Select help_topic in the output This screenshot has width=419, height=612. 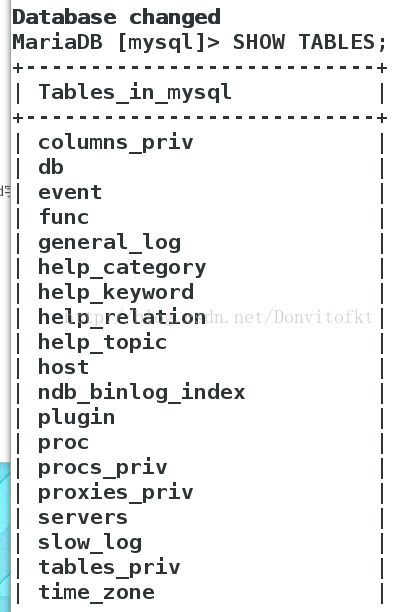click(103, 343)
